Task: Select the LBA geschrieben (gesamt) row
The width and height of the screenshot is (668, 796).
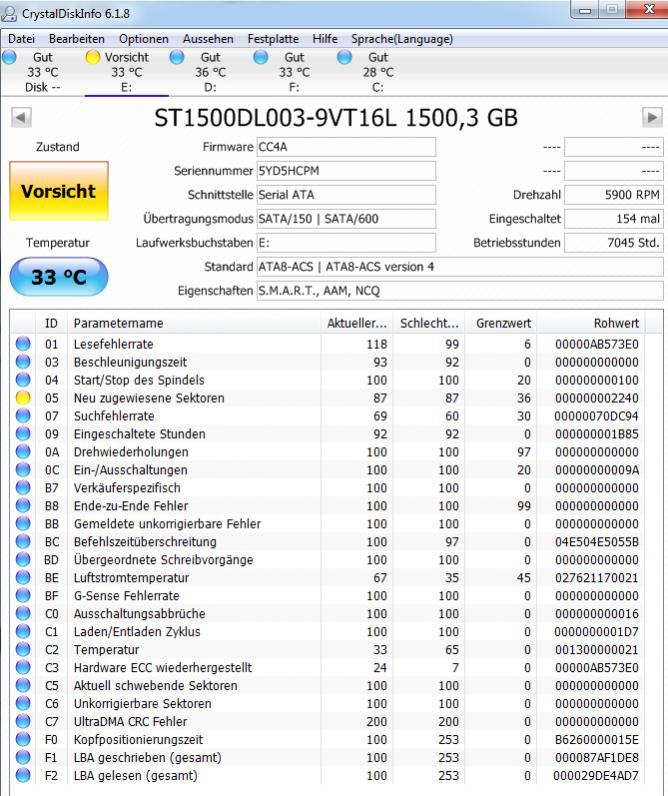Action: click(x=327, y=757)
